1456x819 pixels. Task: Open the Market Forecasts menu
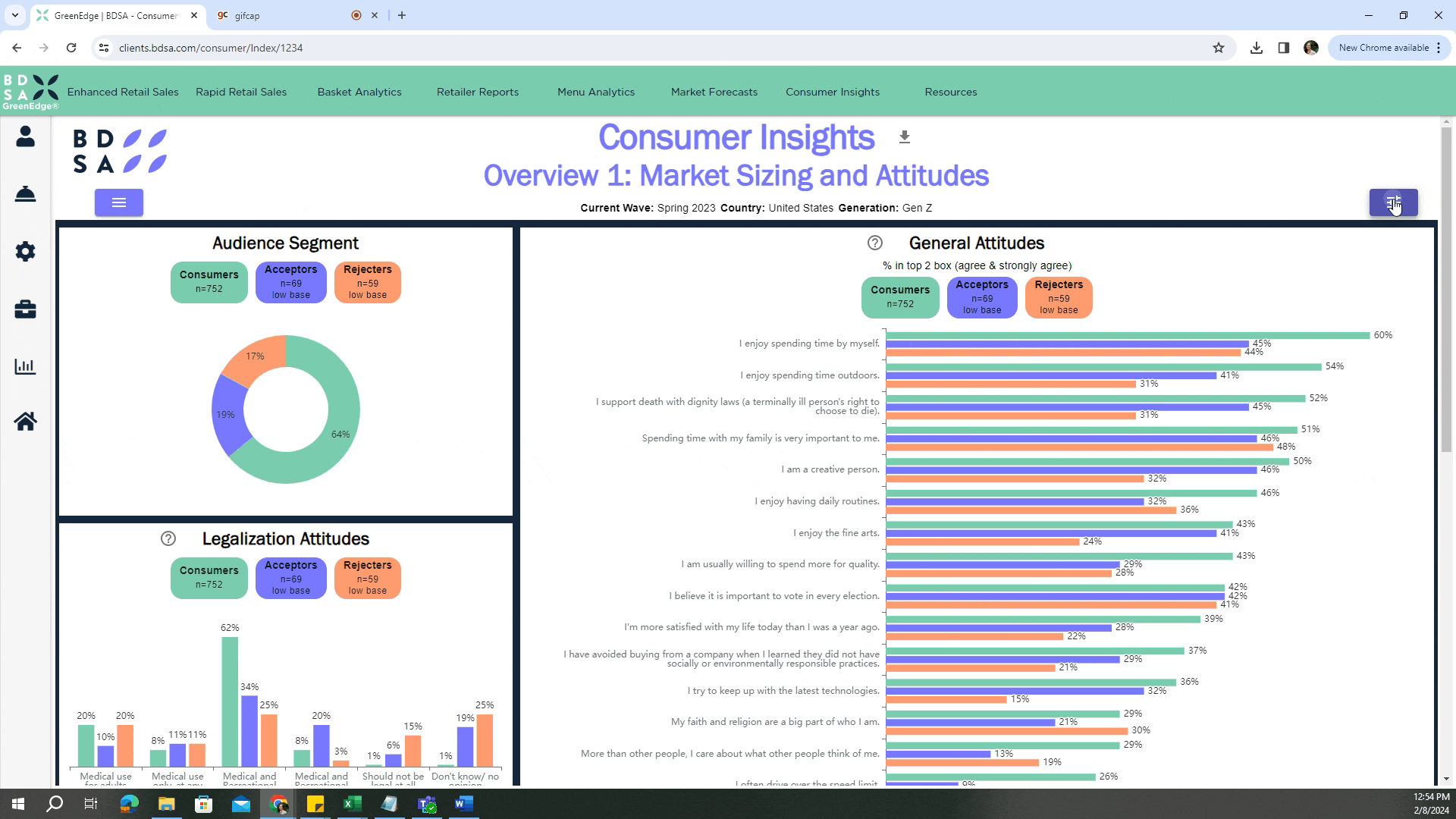[714, 92]
